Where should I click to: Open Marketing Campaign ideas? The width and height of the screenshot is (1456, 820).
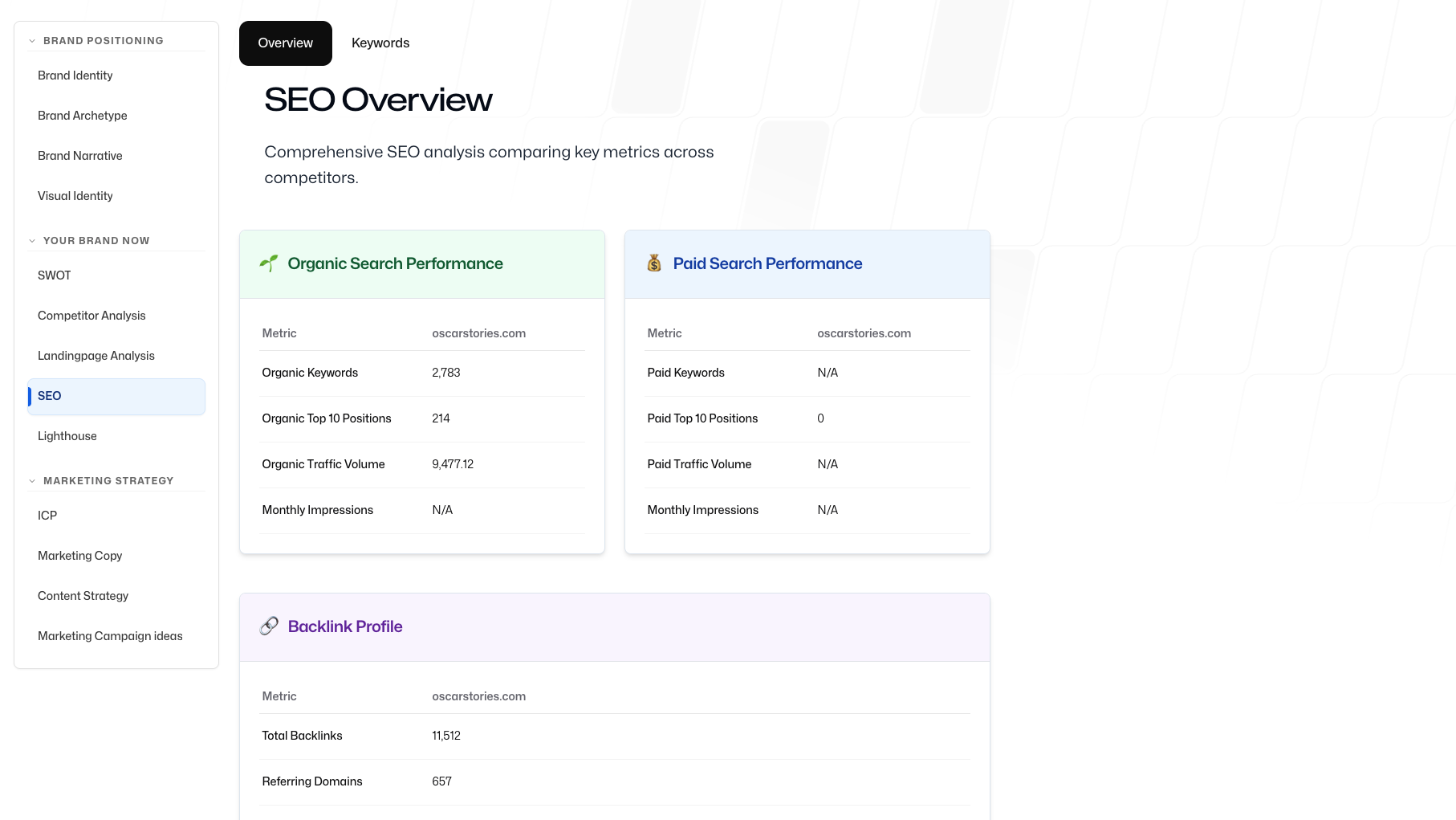click(x=110, y=636)
